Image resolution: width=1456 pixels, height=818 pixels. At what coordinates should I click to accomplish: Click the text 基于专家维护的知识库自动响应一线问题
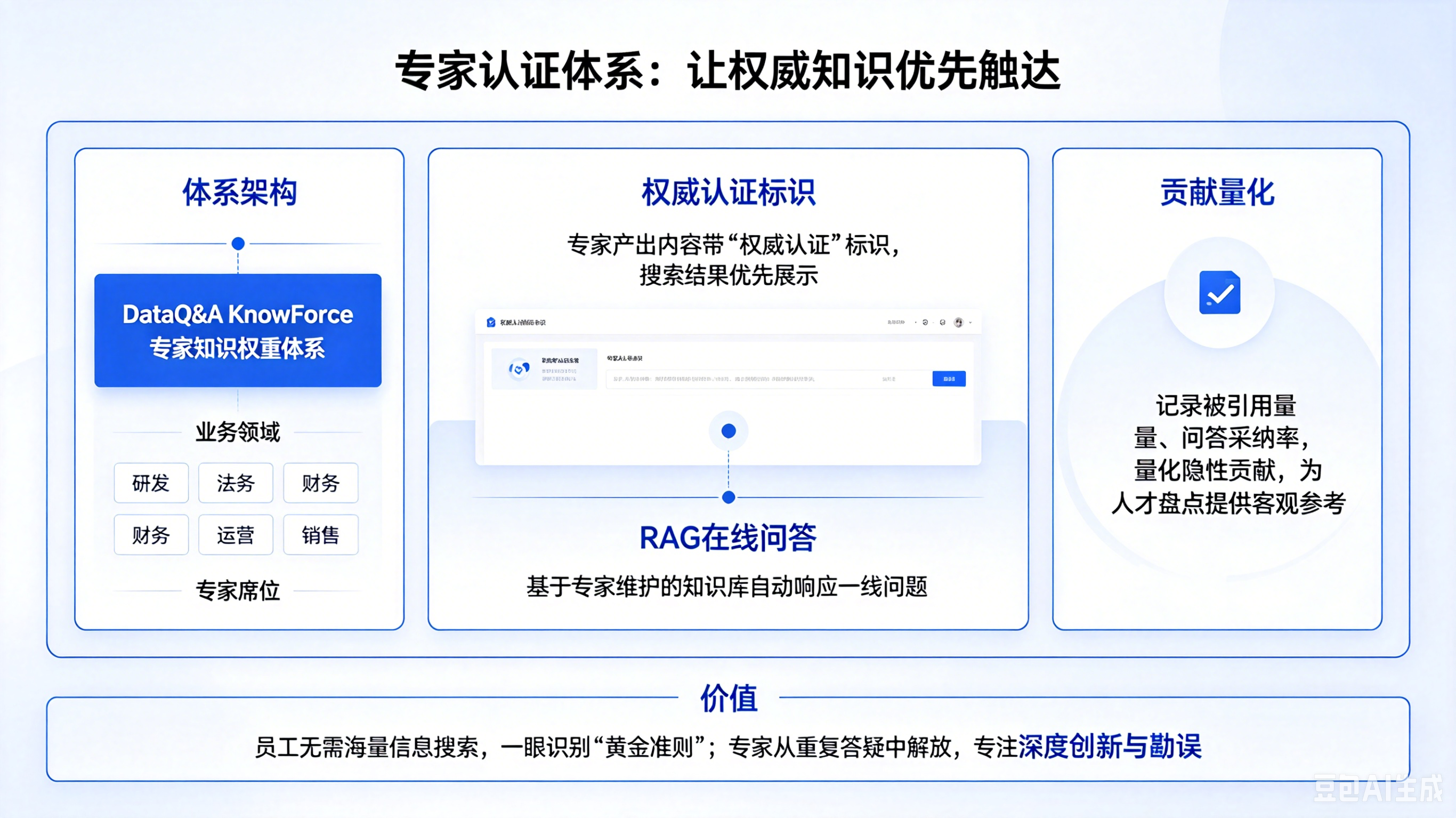[x=727, y=587]
